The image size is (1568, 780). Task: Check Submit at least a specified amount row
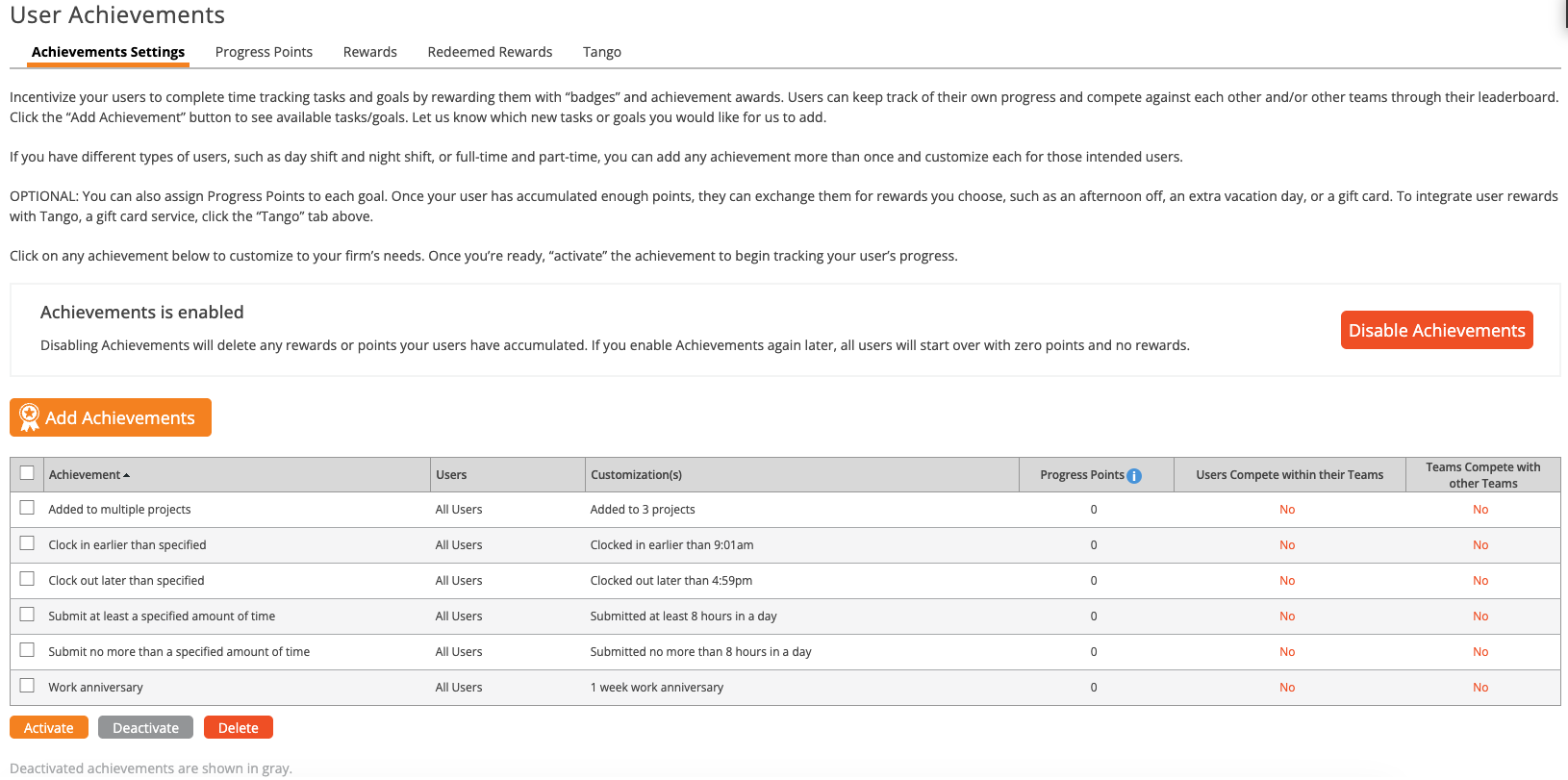tap(27, 615)
